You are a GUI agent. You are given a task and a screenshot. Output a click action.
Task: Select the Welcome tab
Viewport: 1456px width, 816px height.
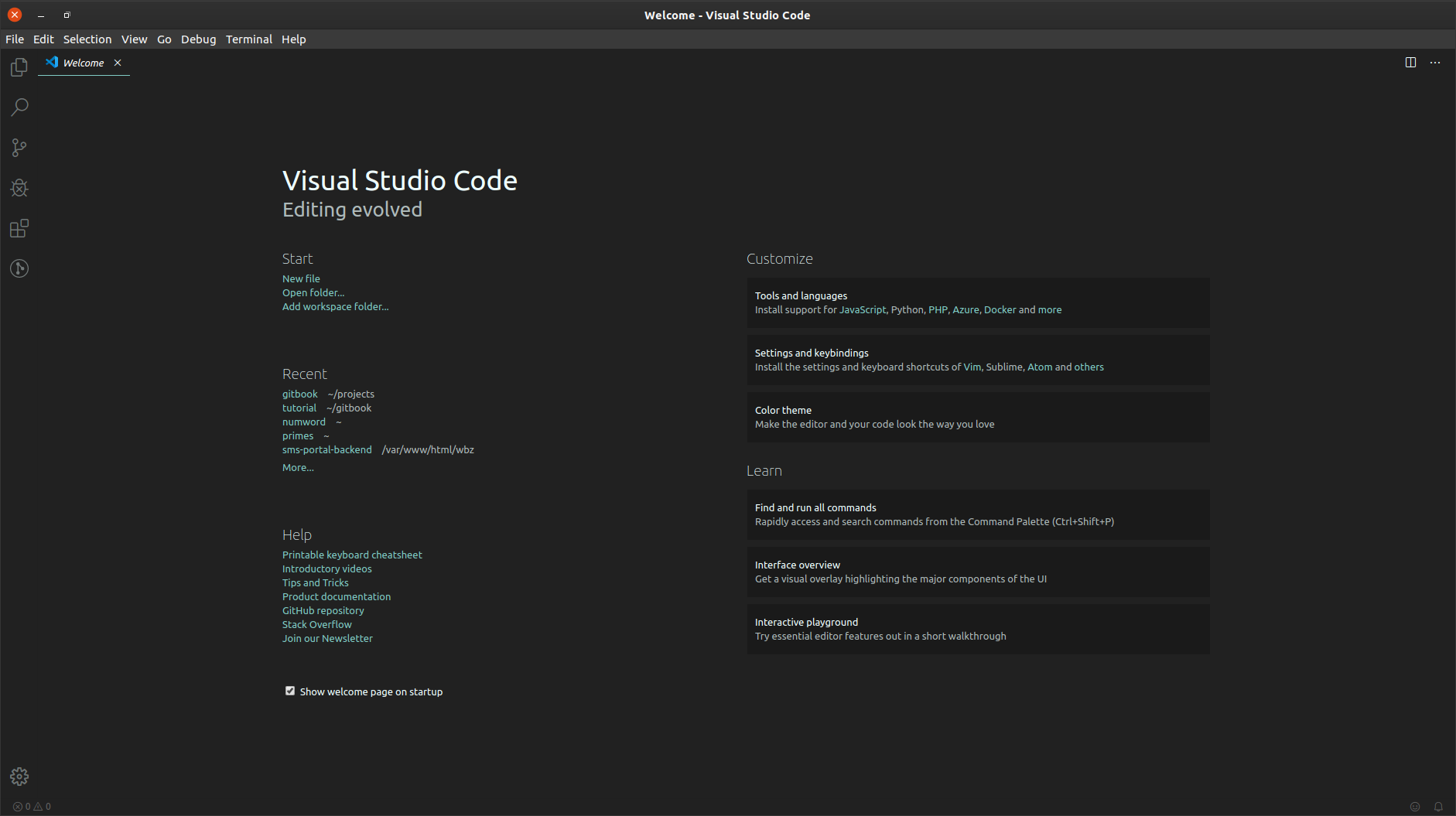[84, 63]
